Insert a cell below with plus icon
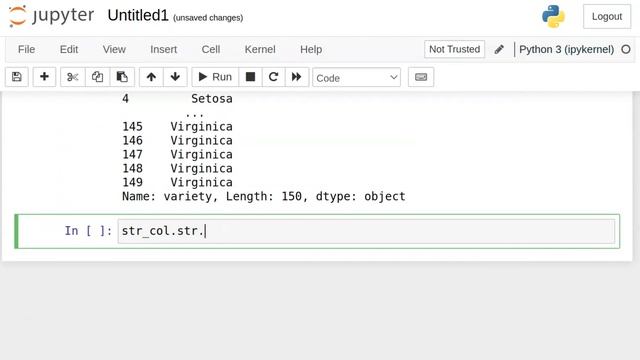640x360 pixels. pos(44,77)
